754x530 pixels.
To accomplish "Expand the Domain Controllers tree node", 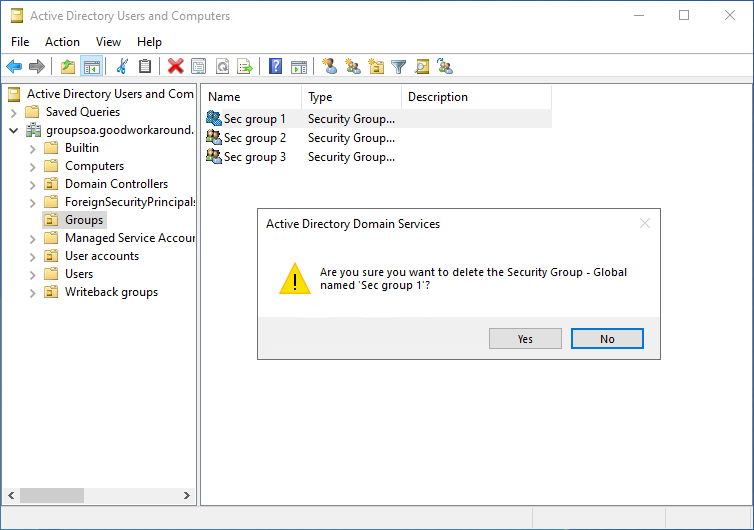I will point(33,184).
